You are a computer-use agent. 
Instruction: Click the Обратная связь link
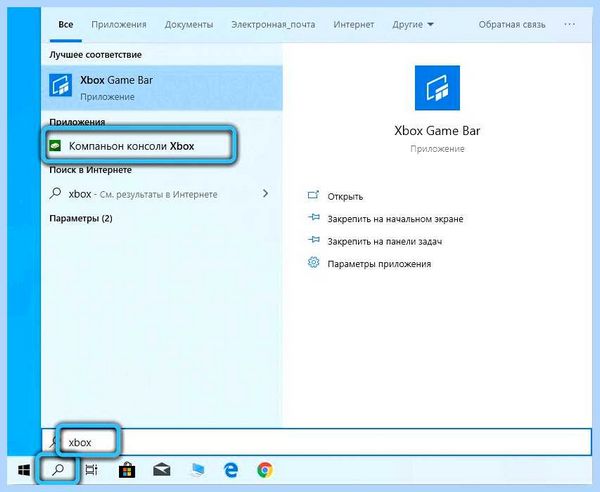coord(512,24)
